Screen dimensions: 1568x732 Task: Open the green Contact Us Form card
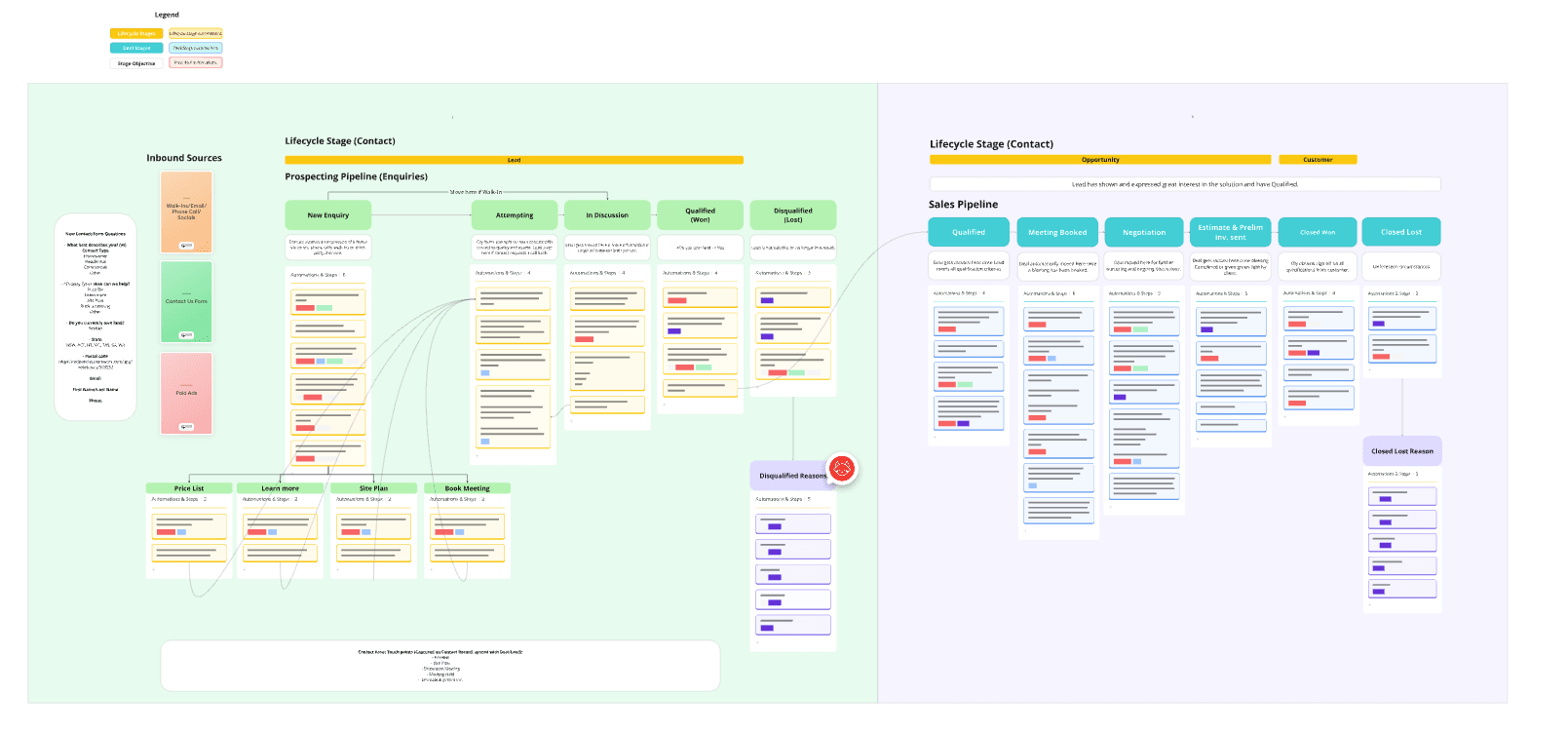pos(186,302)
